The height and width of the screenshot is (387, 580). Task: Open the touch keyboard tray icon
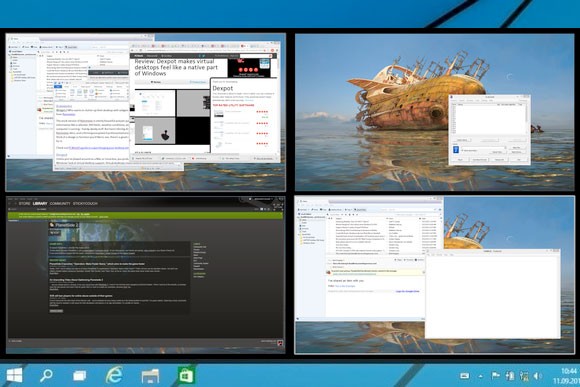(x=465, y=376)
